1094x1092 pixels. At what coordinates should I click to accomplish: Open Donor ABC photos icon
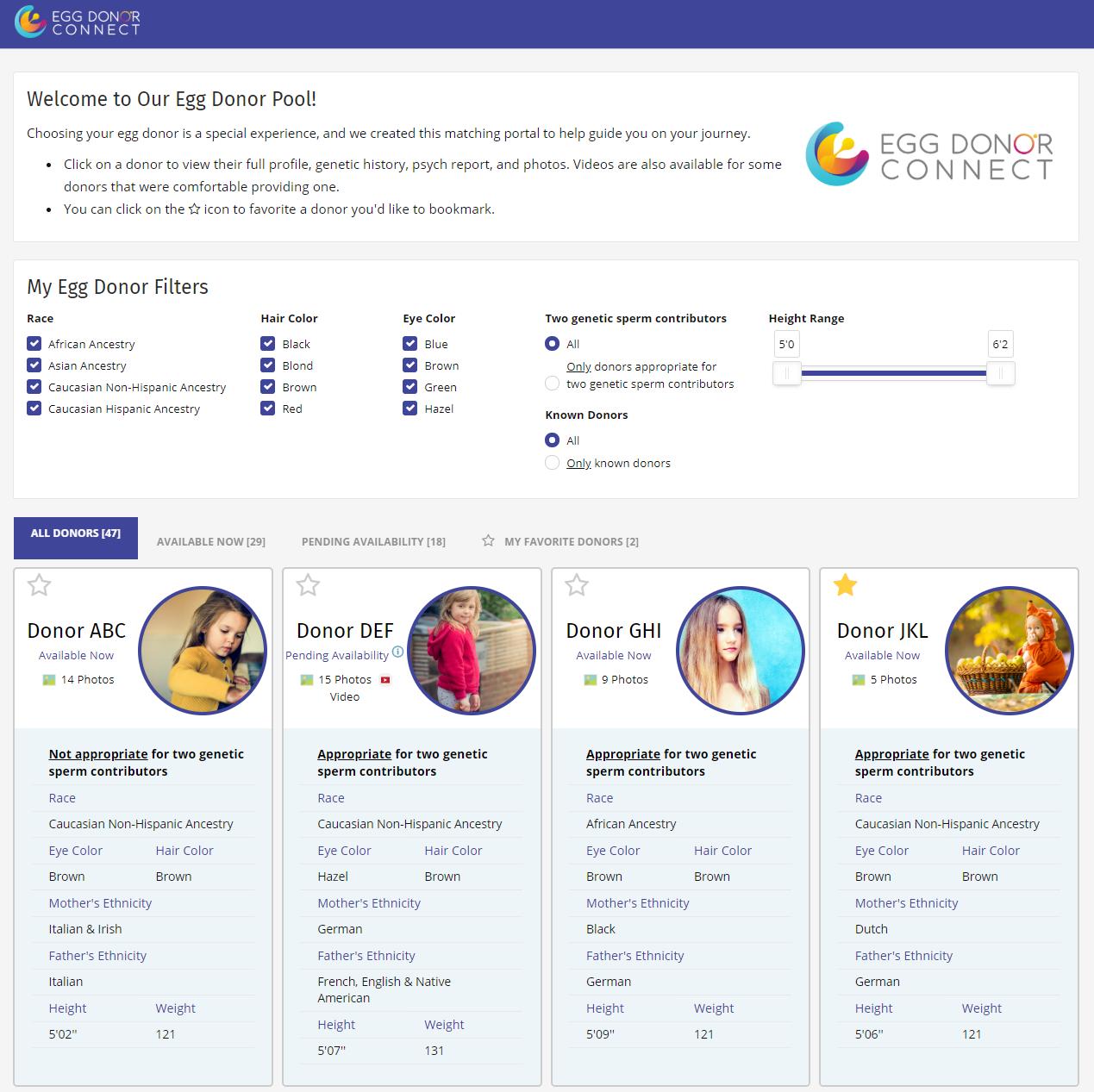pyautogui.click(x=49, y=680)
